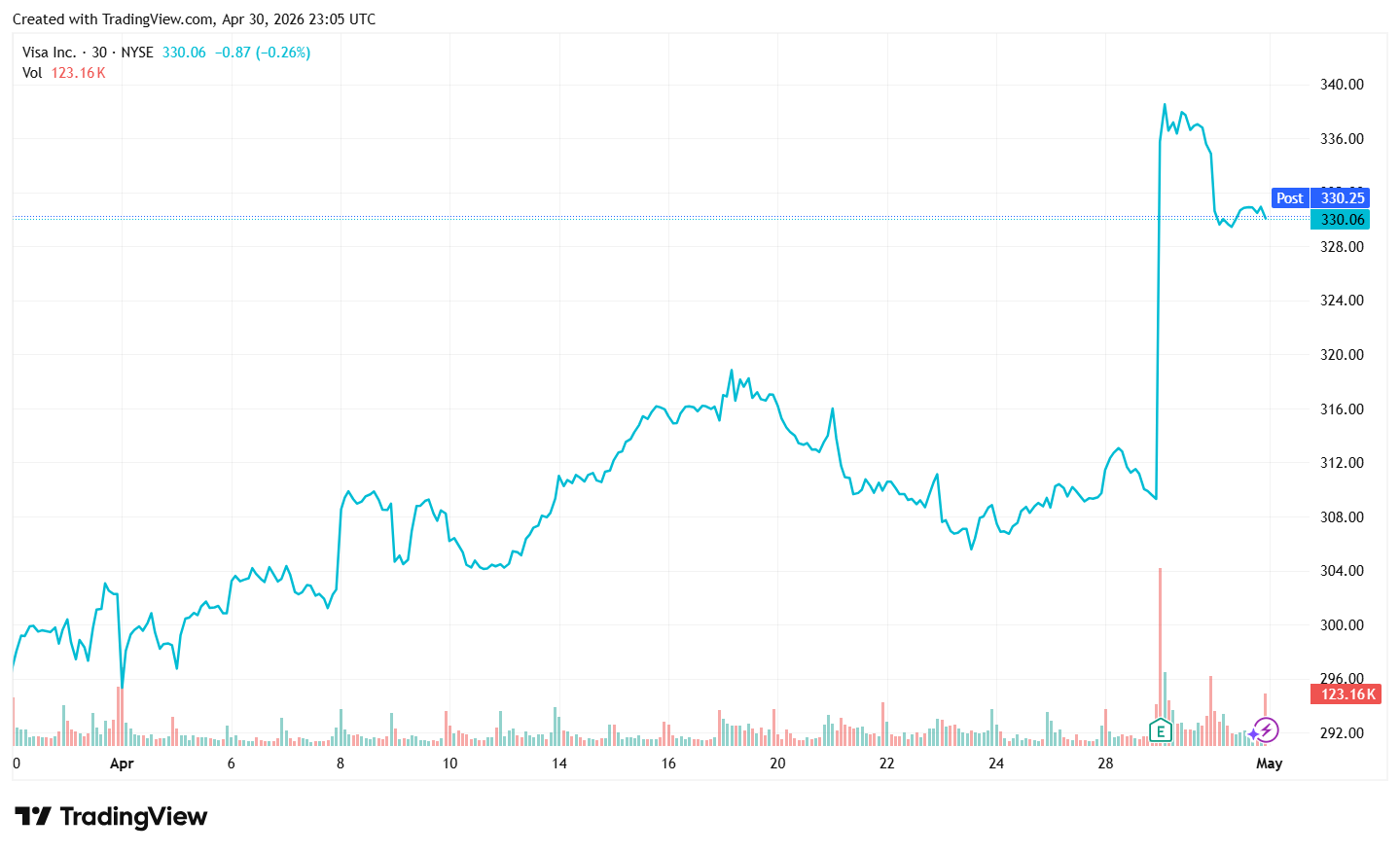Click the 320.00 price axis label

pyautogui.click(x=1342, y=355)
